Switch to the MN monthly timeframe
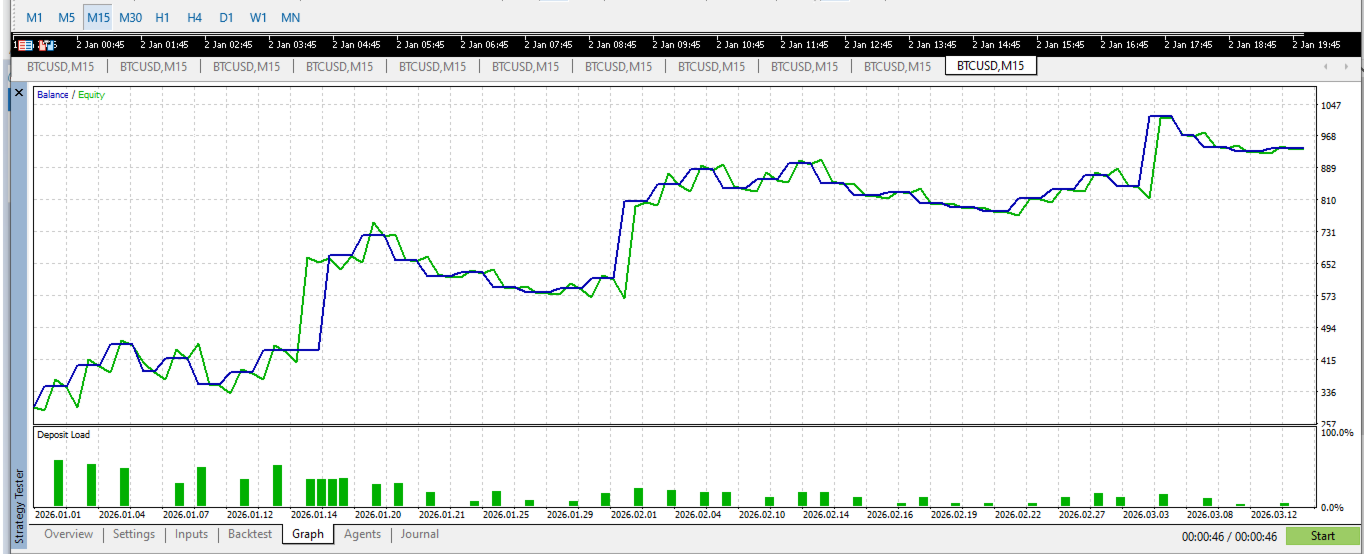Screen dimensions: 1364x554 (x=290, y=18)
